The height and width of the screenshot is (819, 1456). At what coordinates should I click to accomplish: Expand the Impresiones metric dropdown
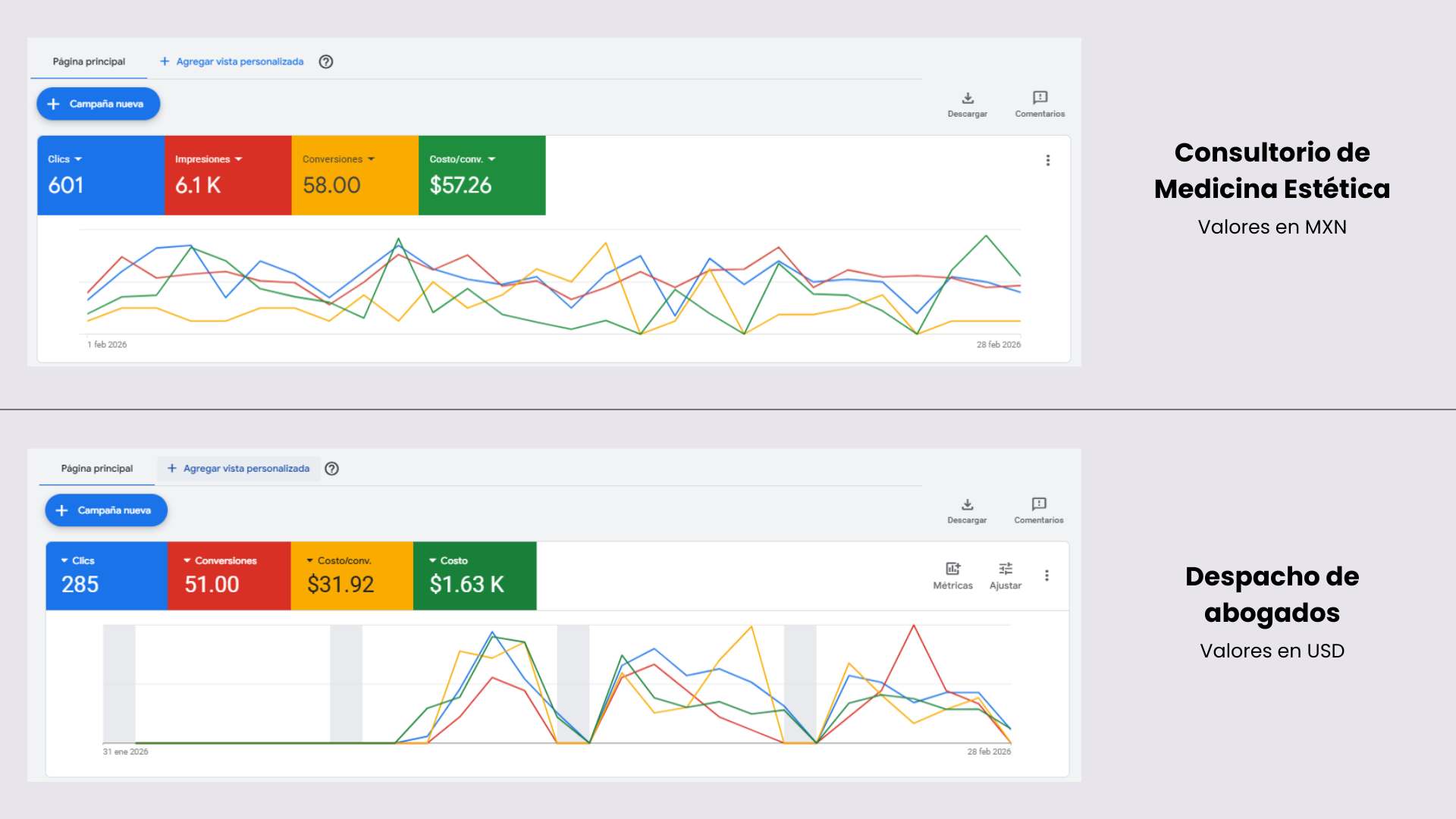pos(238,159)
